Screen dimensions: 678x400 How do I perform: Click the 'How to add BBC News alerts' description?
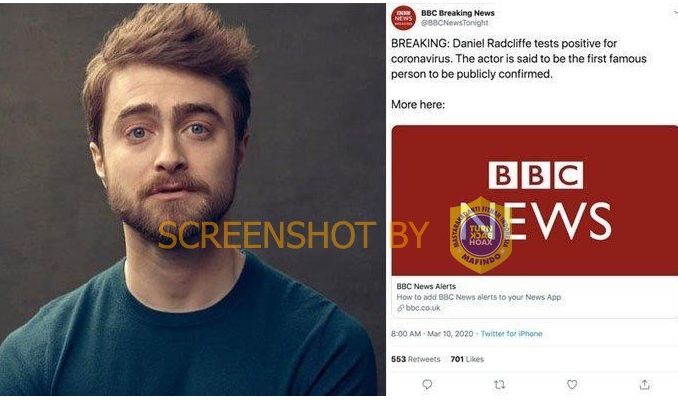coord(479,297)
